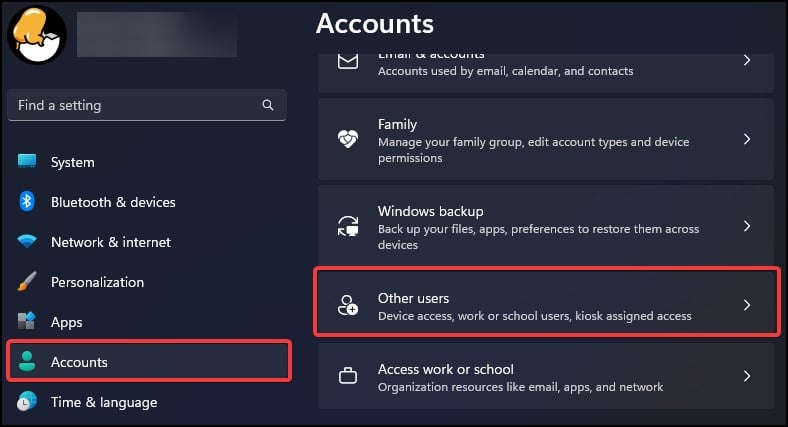Open the Other users settings
This screenshot has height=427, width=788.
534,305
